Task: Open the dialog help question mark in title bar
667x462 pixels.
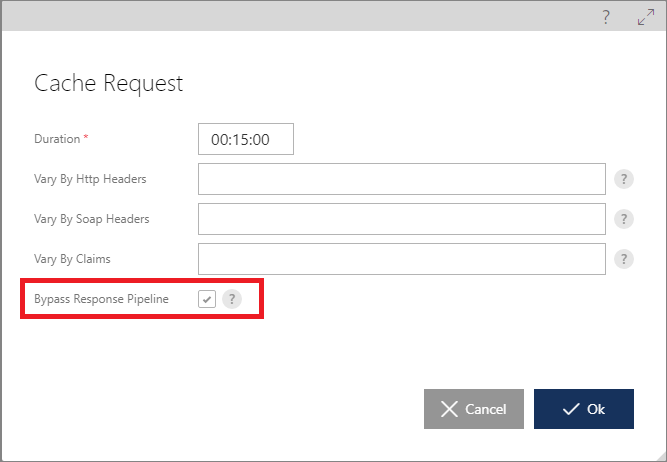Action: 606,17
